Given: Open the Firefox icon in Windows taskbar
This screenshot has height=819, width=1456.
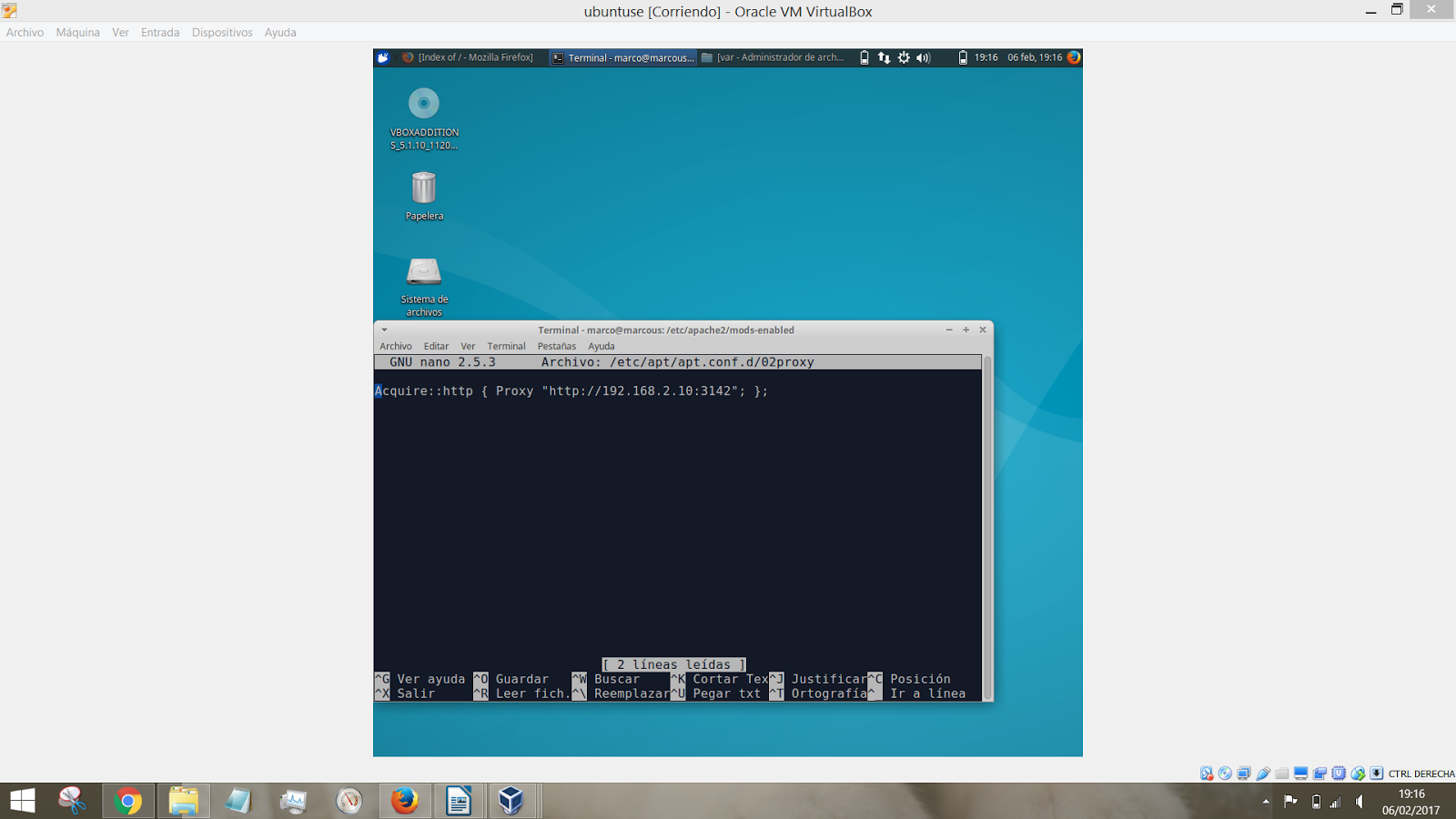Looking at the screenshot, I should 404,801.
